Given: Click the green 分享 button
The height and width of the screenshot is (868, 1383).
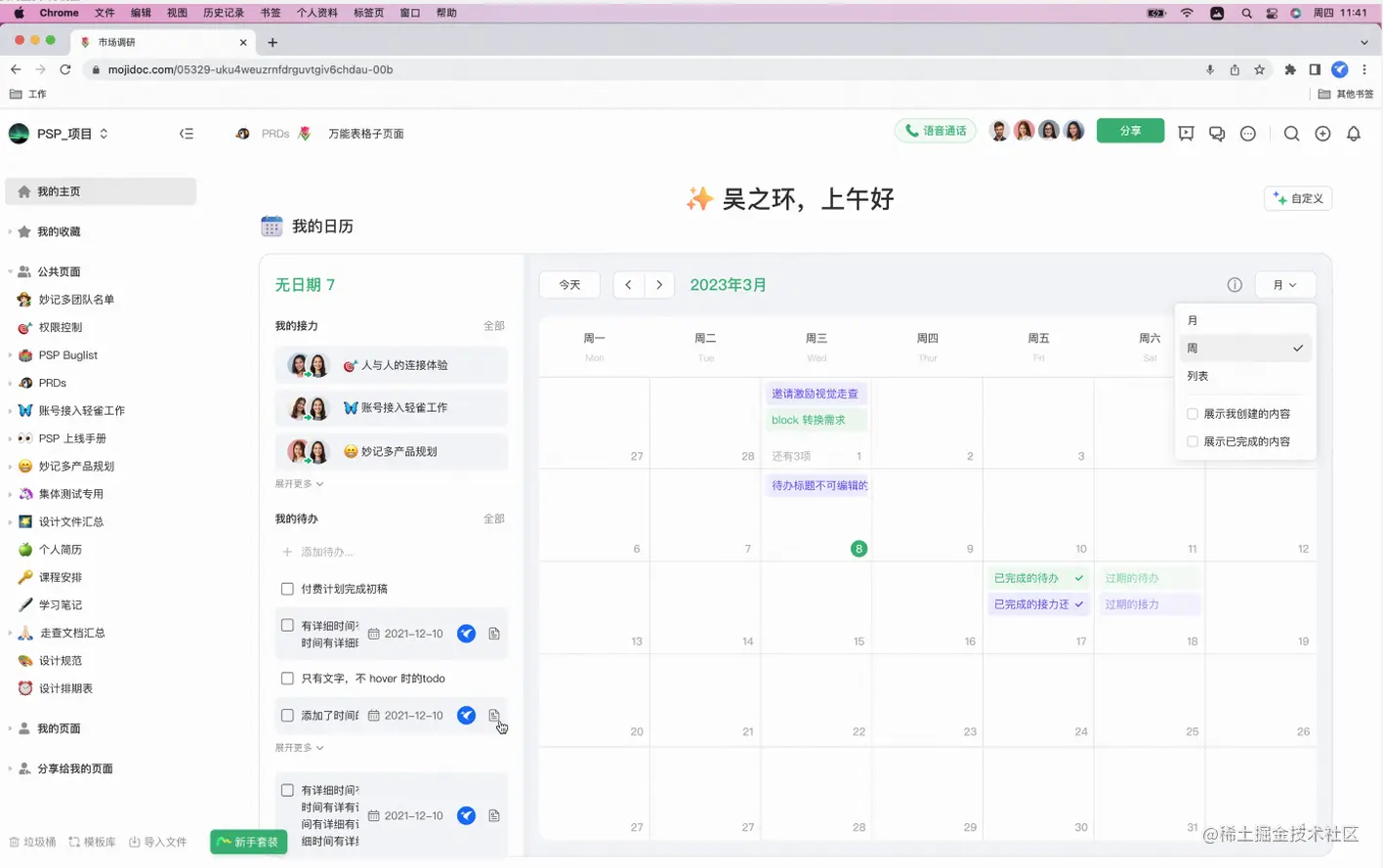Looking at the screenshot, I should pyautogui.click(x=1130, y=131).
